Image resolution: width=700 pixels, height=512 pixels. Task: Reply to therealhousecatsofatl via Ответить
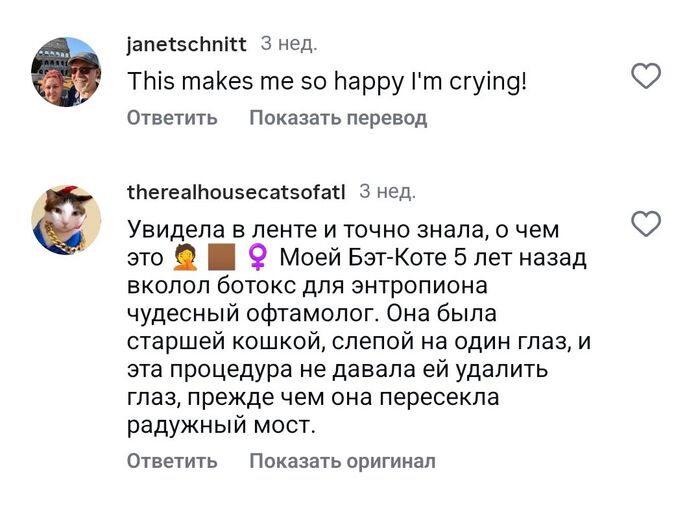[x=172, y=461]
